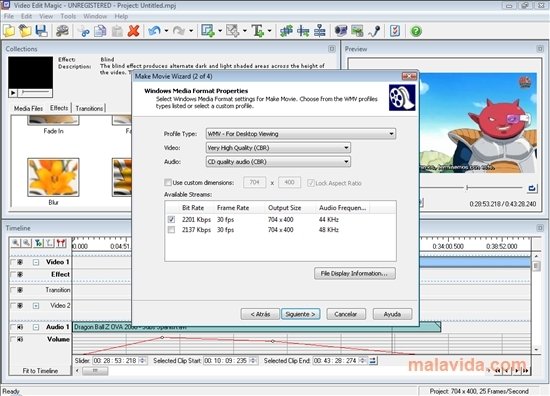
Task: Uncheck the 2201 Kbps stream checkbox
Action: tap(171, 219)
